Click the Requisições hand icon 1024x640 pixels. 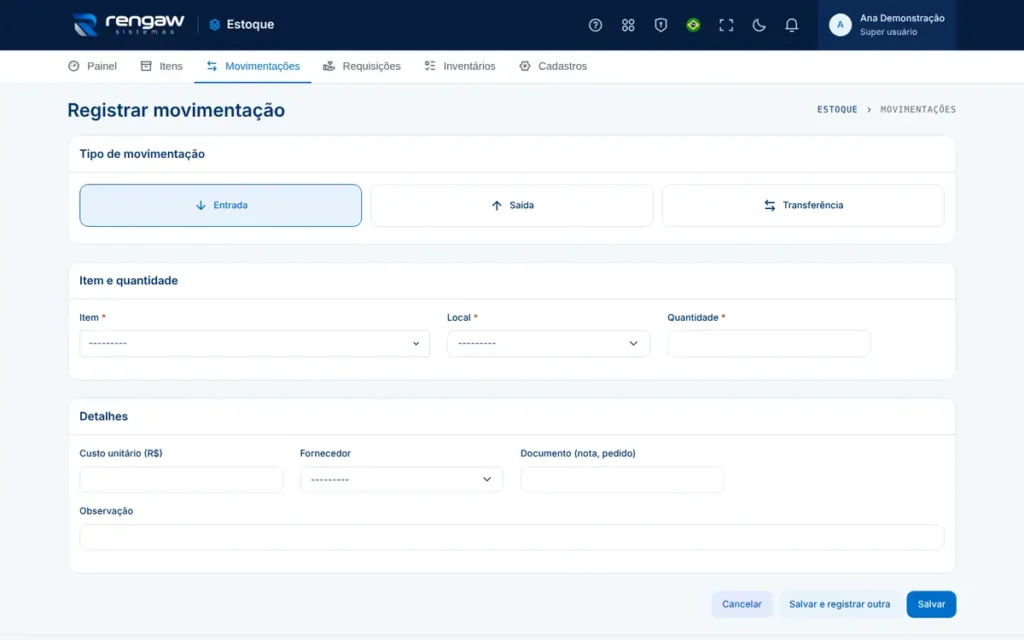pos(328,66)
